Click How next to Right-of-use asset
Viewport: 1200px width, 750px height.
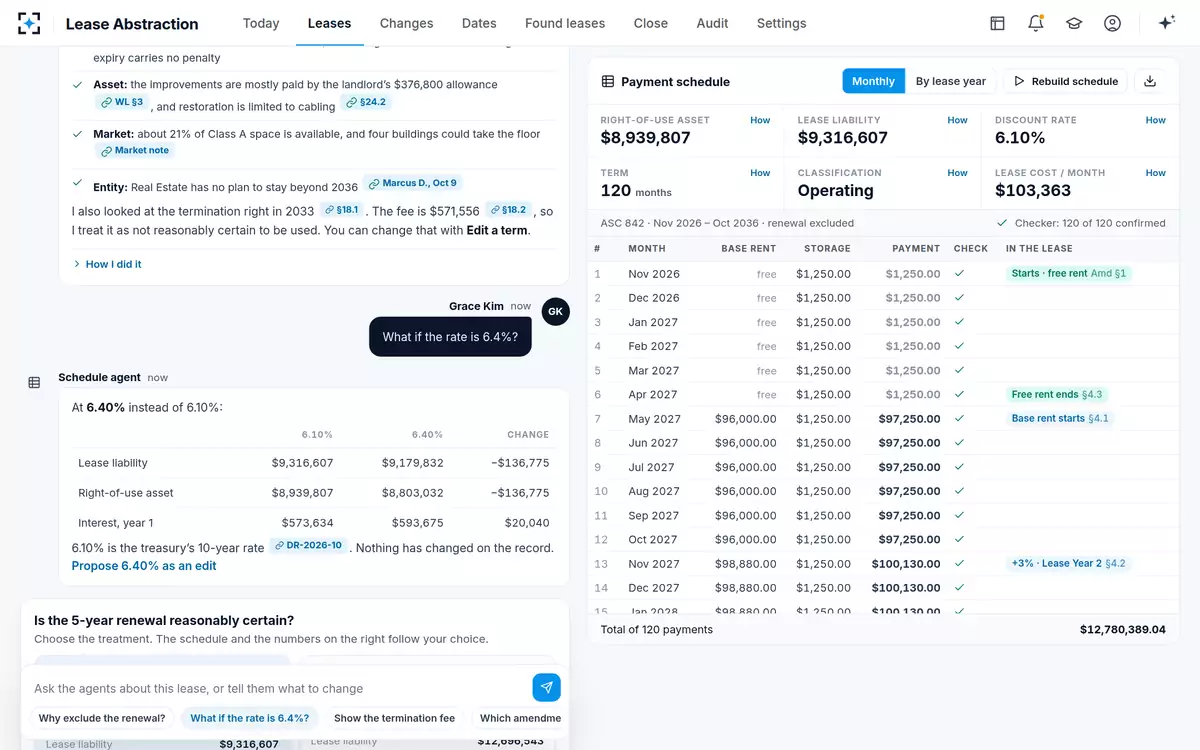click(760, 120)
